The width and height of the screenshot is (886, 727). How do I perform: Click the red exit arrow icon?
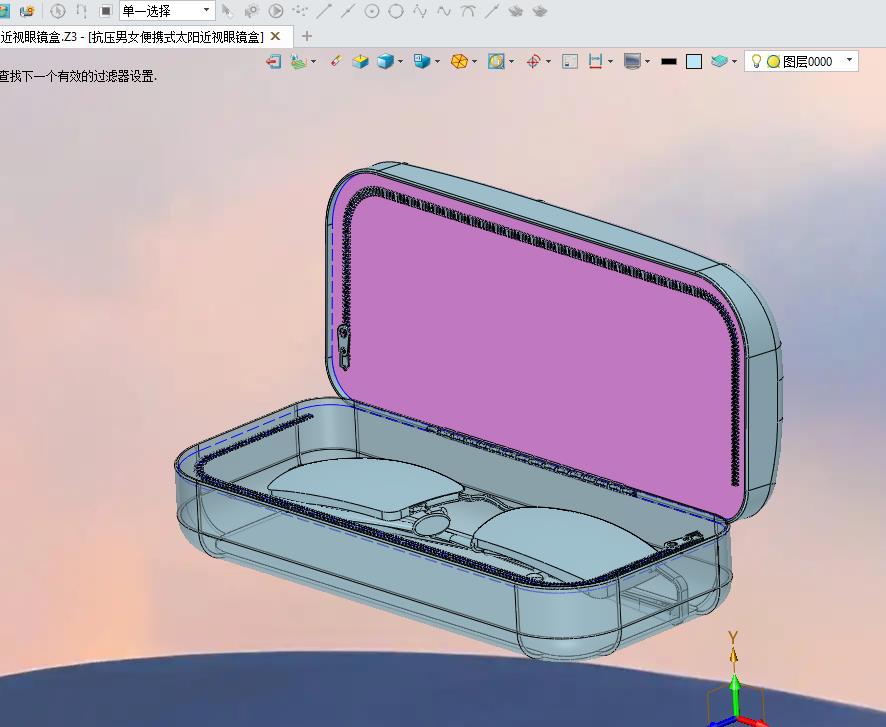(x=274, y=61)
